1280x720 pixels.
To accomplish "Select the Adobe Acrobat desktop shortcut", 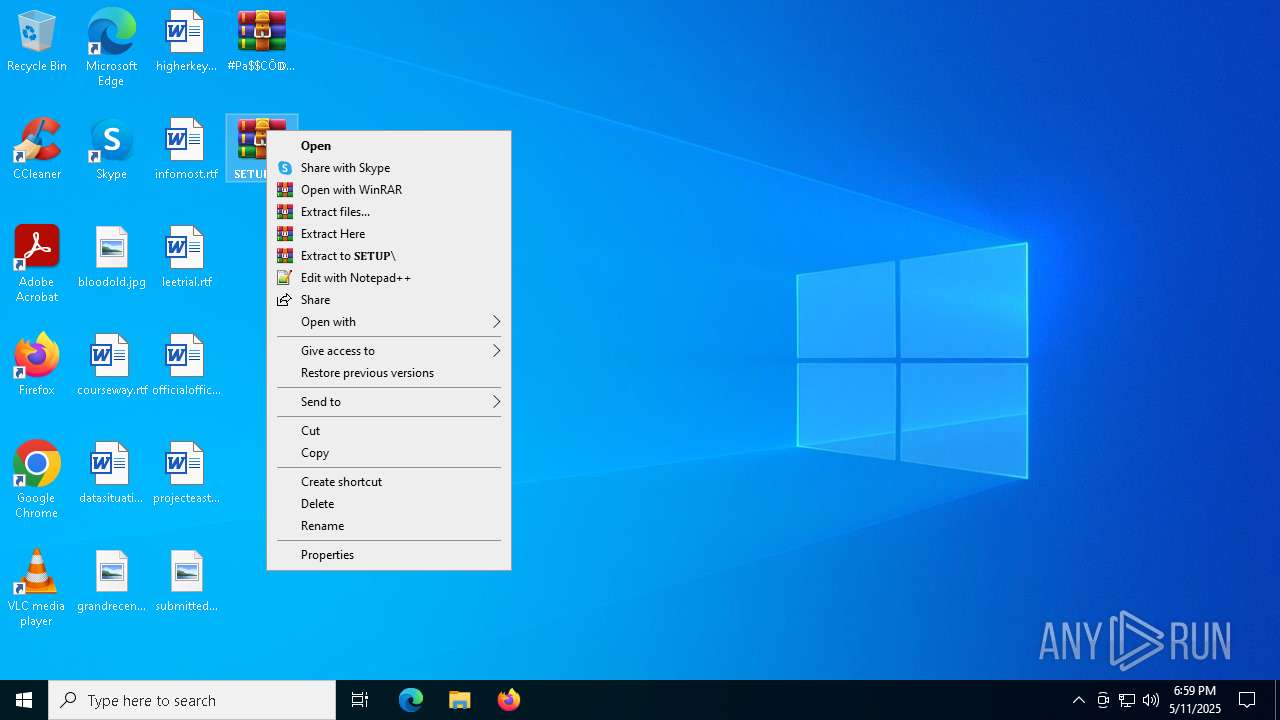I will [37, 264].
